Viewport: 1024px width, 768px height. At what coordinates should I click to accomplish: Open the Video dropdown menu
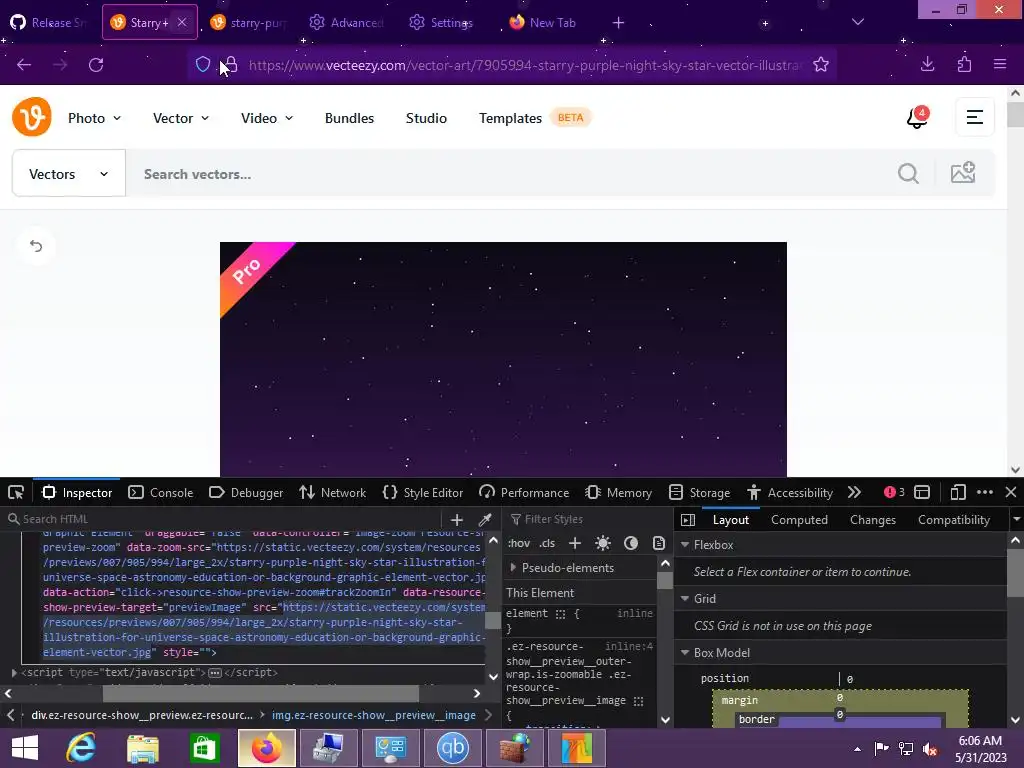tap(267, 118)
